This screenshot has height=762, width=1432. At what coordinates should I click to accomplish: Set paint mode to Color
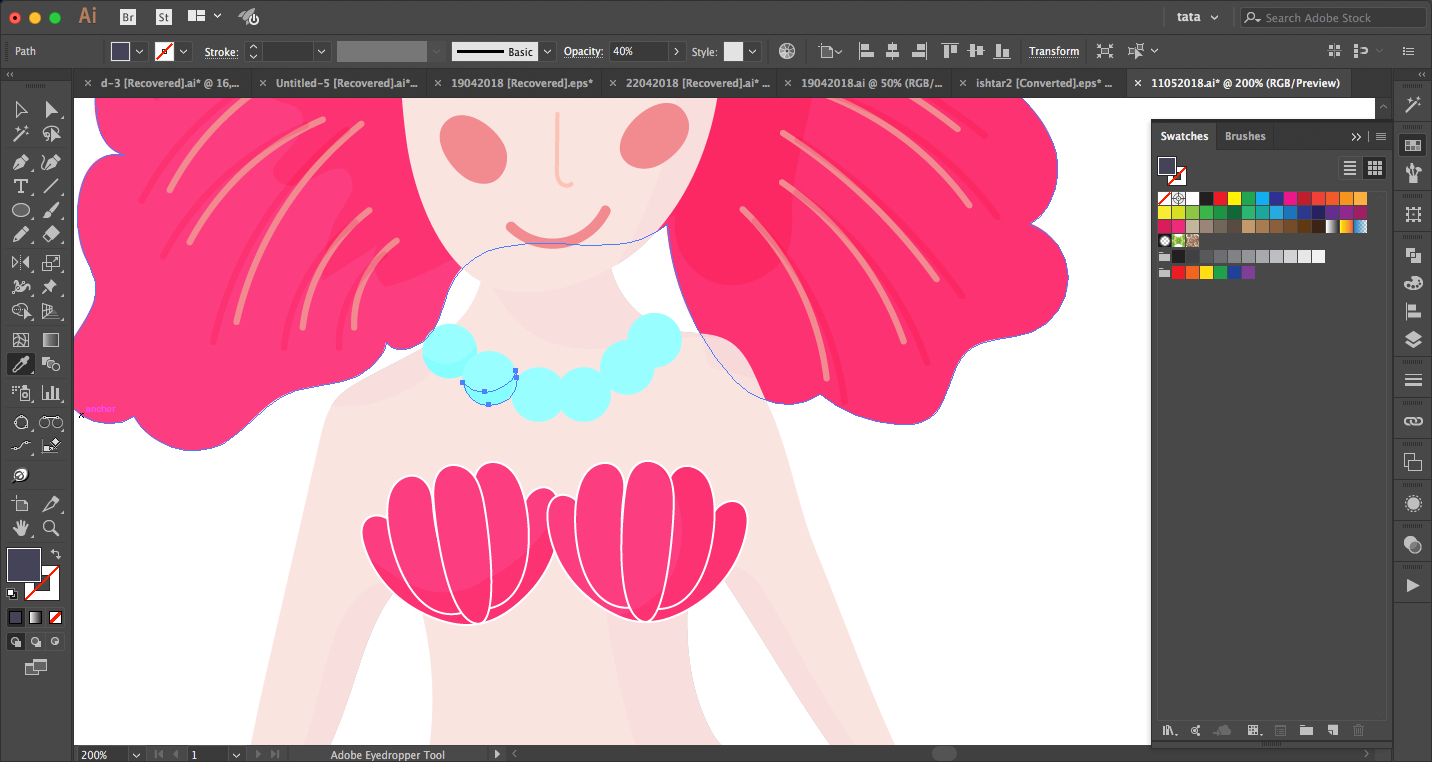pos(15,618)
